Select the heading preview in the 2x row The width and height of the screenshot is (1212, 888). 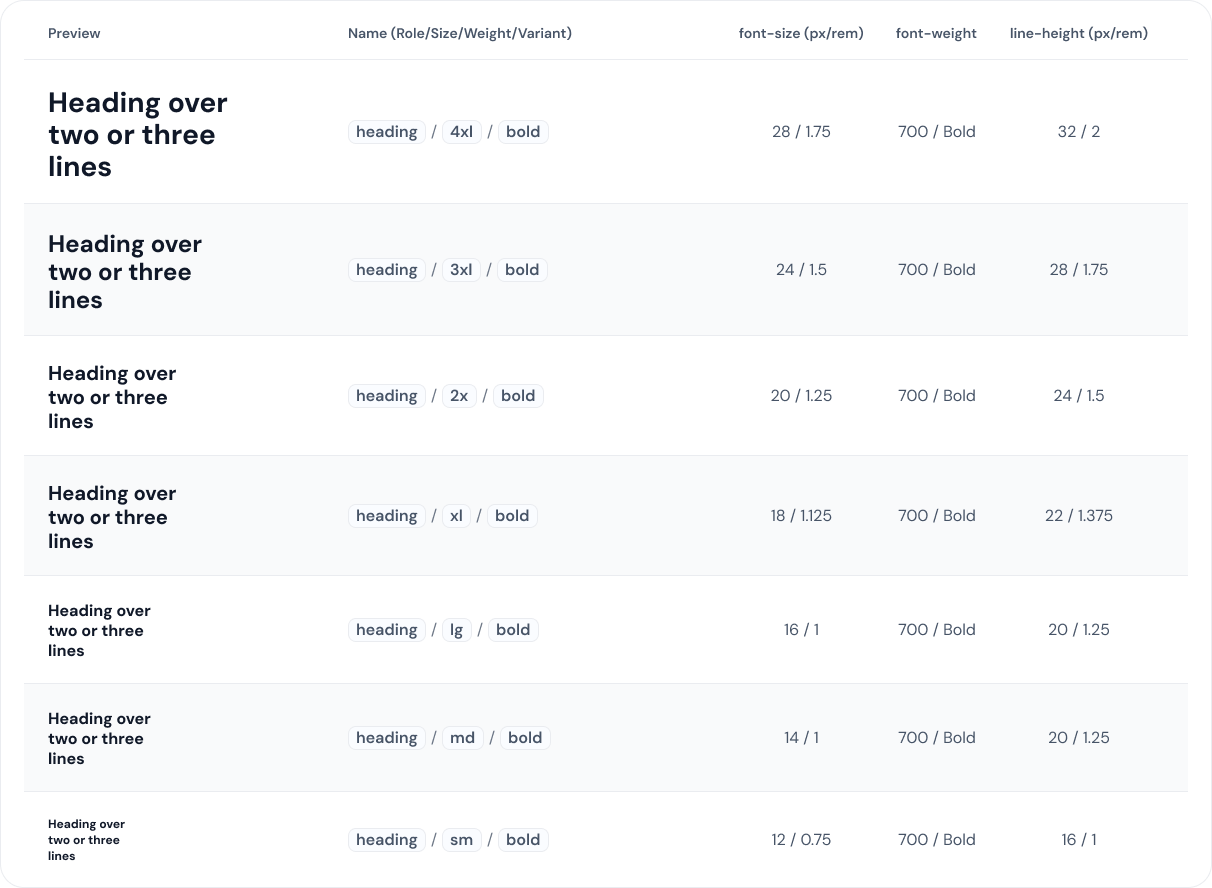[112, 396]
